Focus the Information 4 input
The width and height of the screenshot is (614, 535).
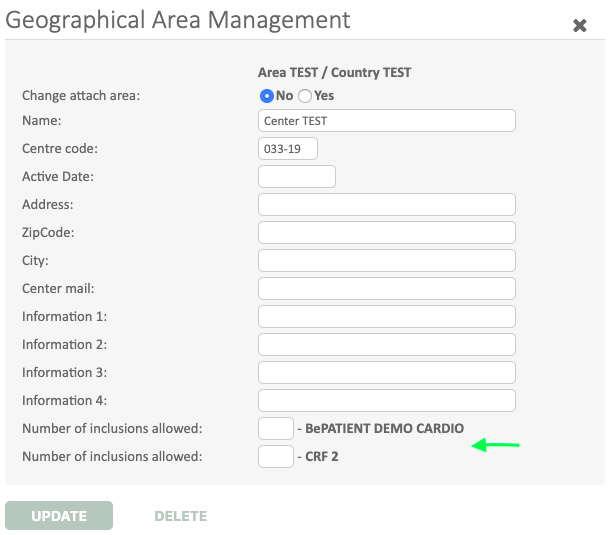point(386,401)
